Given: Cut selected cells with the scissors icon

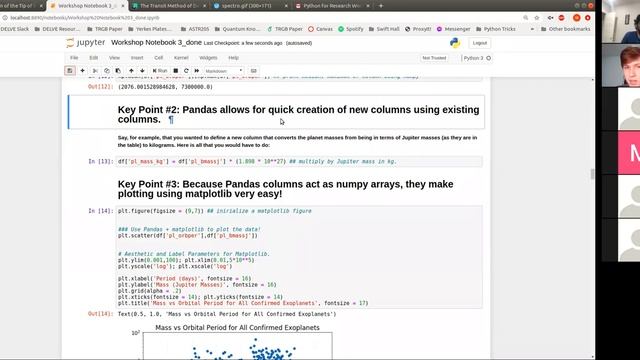Looking at the screenshot, I should 95,71.
